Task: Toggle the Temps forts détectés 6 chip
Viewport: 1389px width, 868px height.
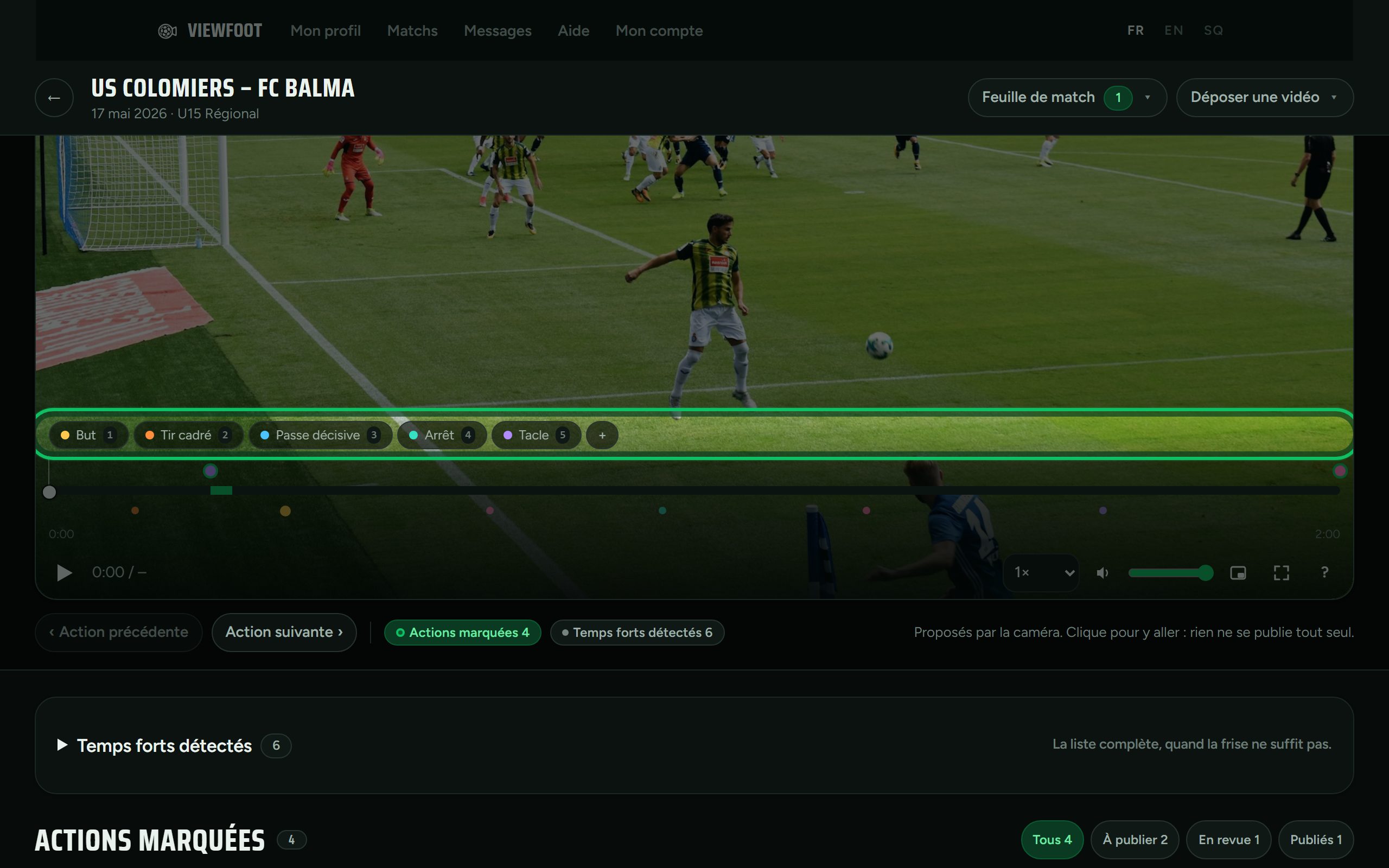Action: [x=637, y=633]
